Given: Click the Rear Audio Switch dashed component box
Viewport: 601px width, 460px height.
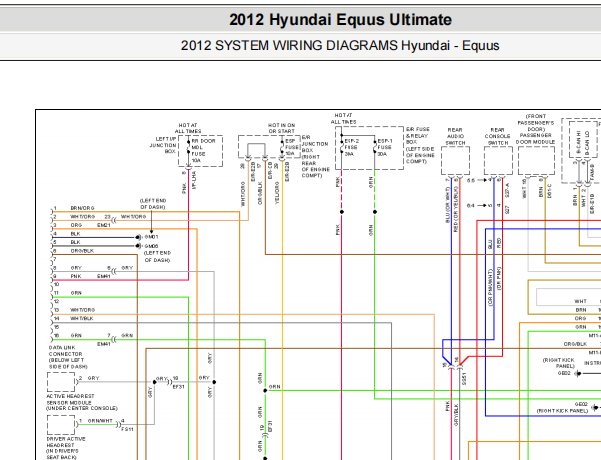Looking at the screenshot, I should click(455, 161).
